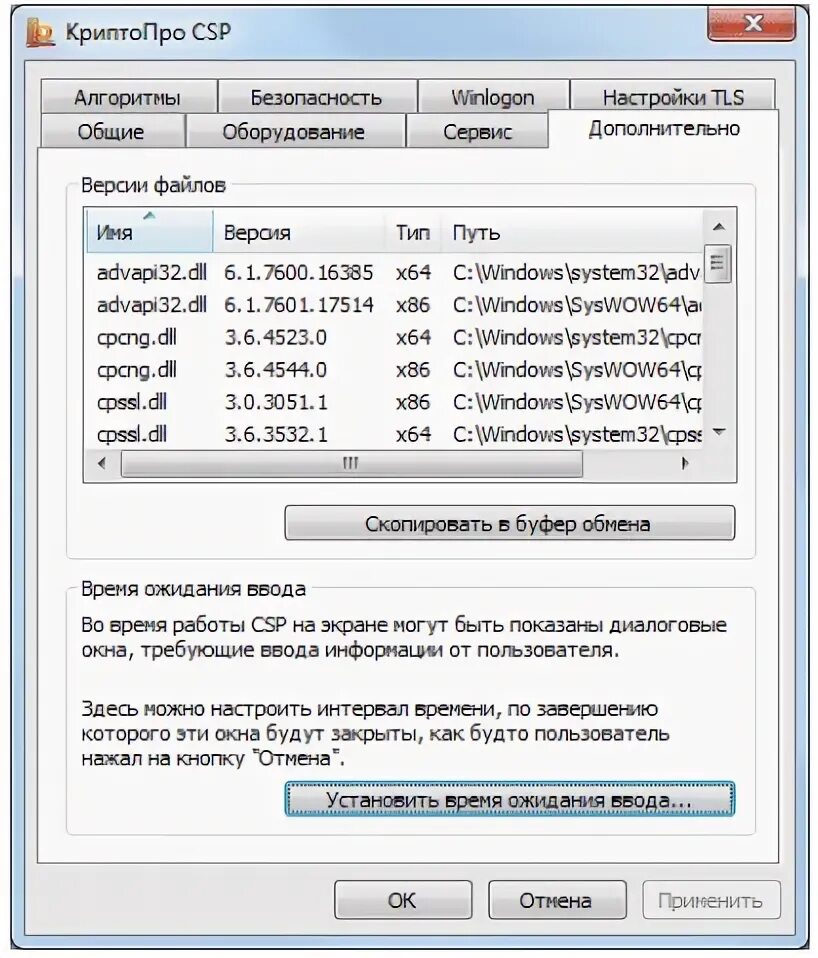The height and width of the screenshot is (958, 818).
Task: Click Скопировать в буфер обмена button
Action: 509,523
